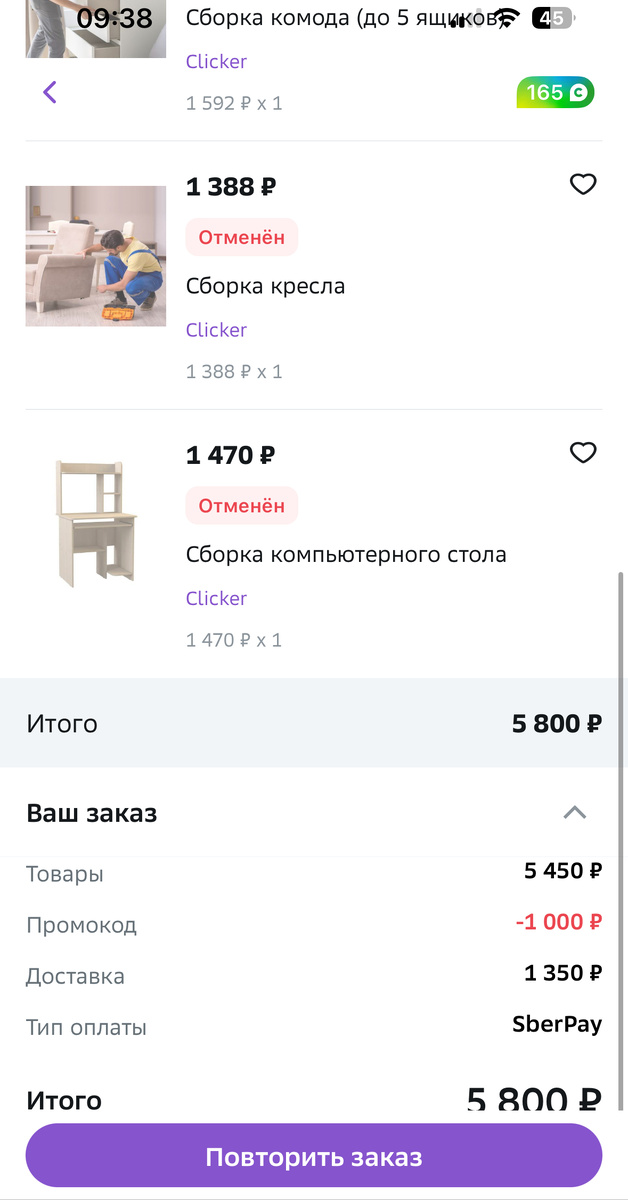This screenshot has height=1200, width=628.
Task: Tap the battery indicator showing 45
Action: point(551,17)
